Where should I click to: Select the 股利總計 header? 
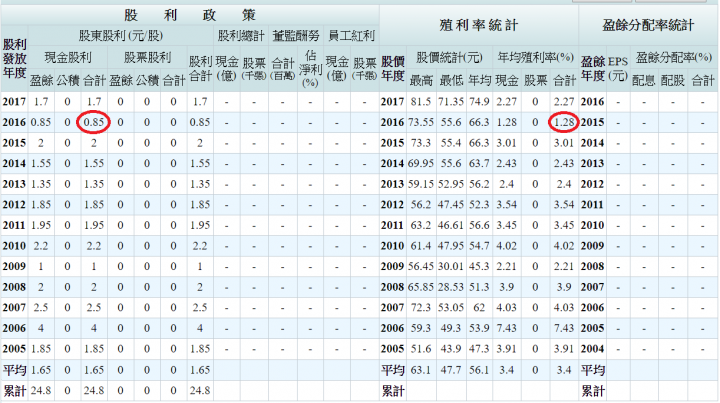tap(241, 35)
